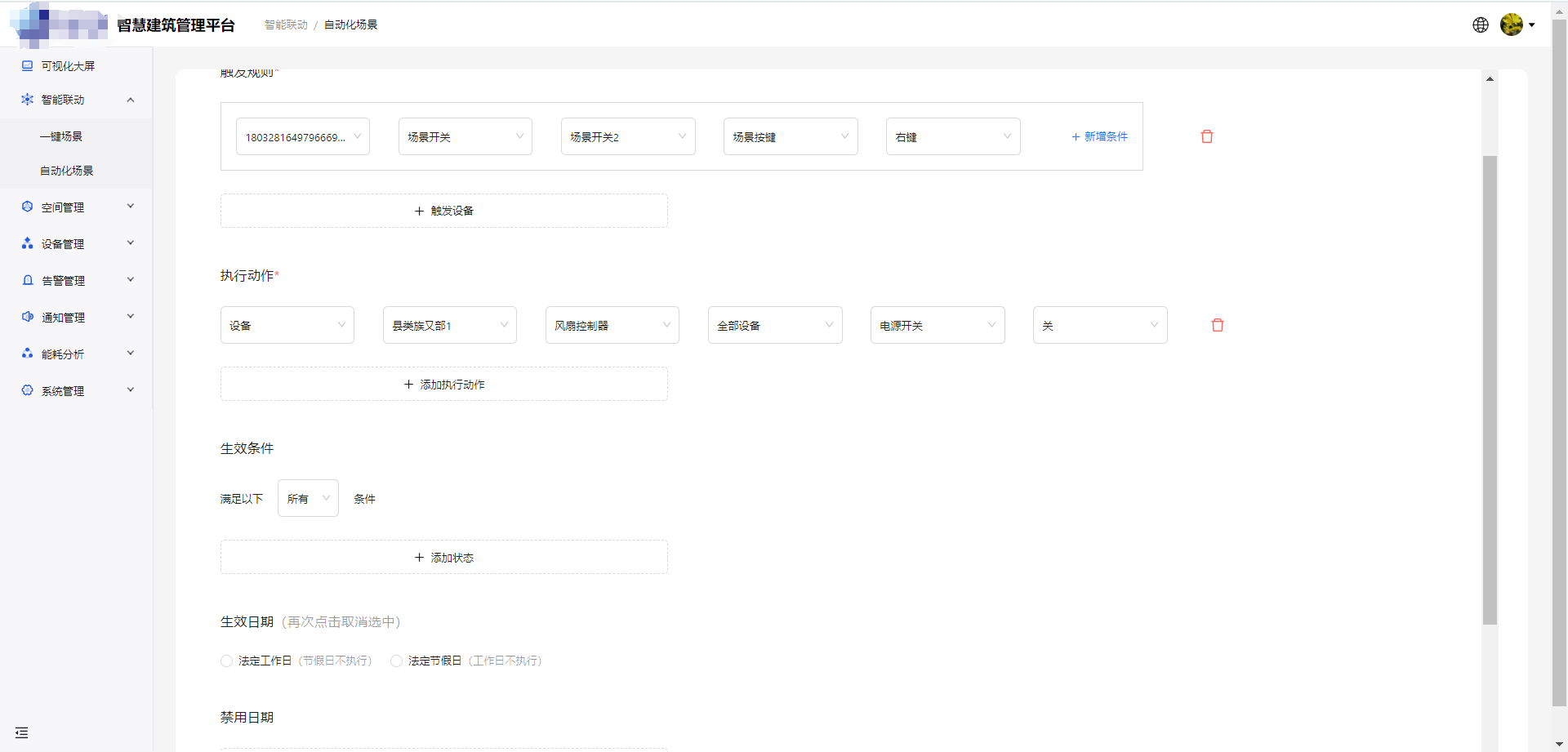Click the globe language icon
Image resolution: width=1568 pixels, height=752 pixels.
1480,24
